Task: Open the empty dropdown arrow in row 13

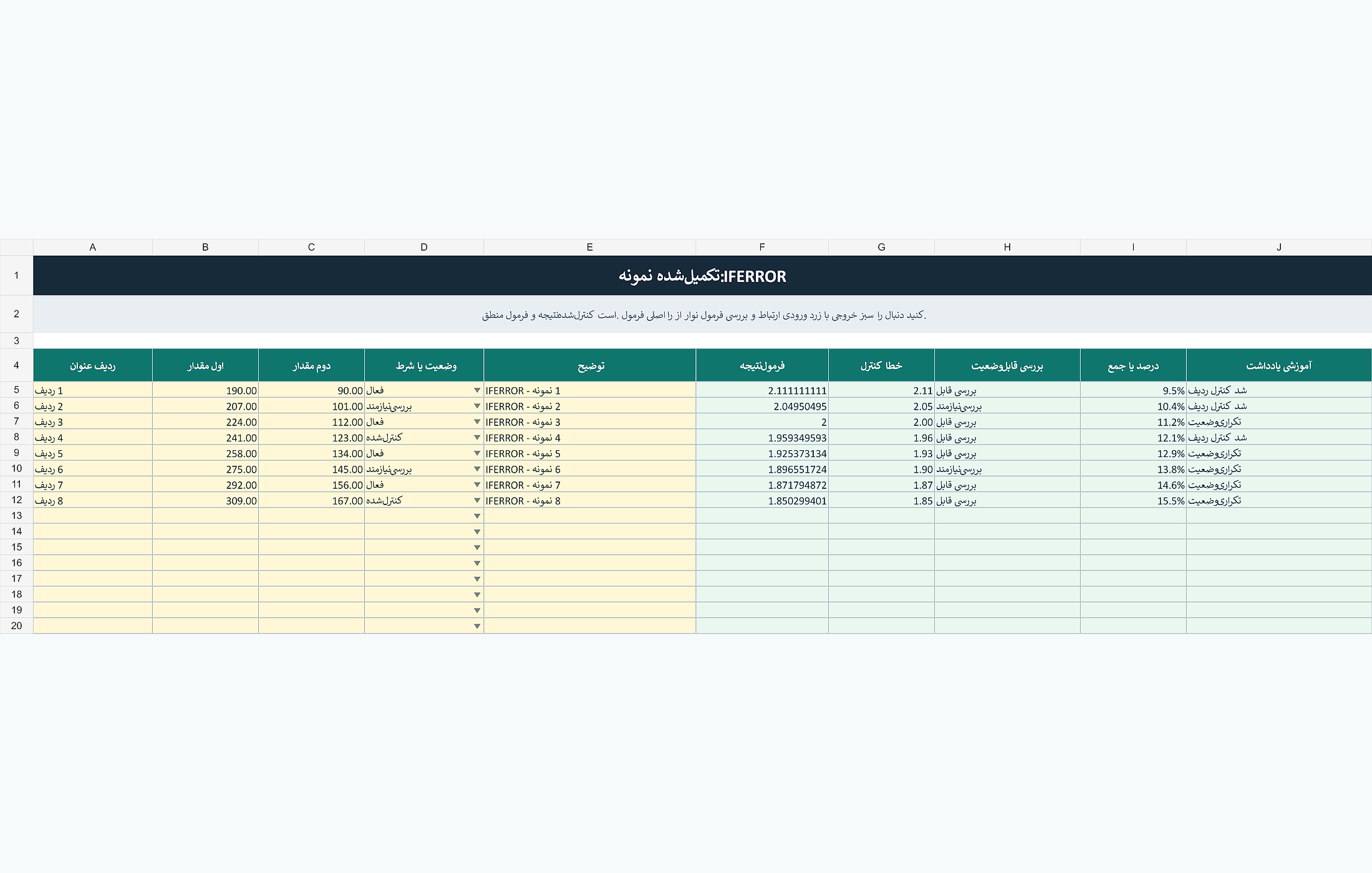Action: coord(477,516)
